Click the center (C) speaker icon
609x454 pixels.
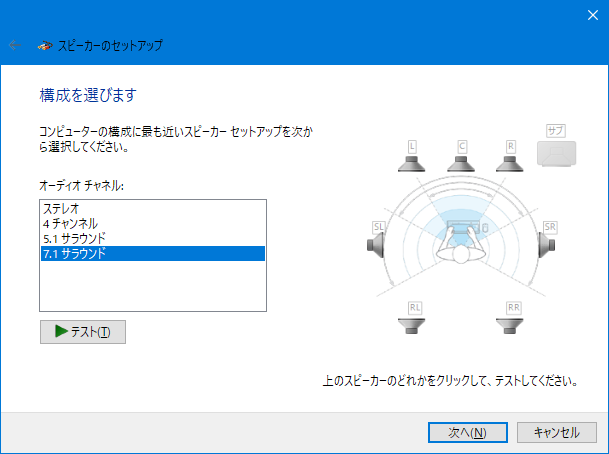point(462,160)
